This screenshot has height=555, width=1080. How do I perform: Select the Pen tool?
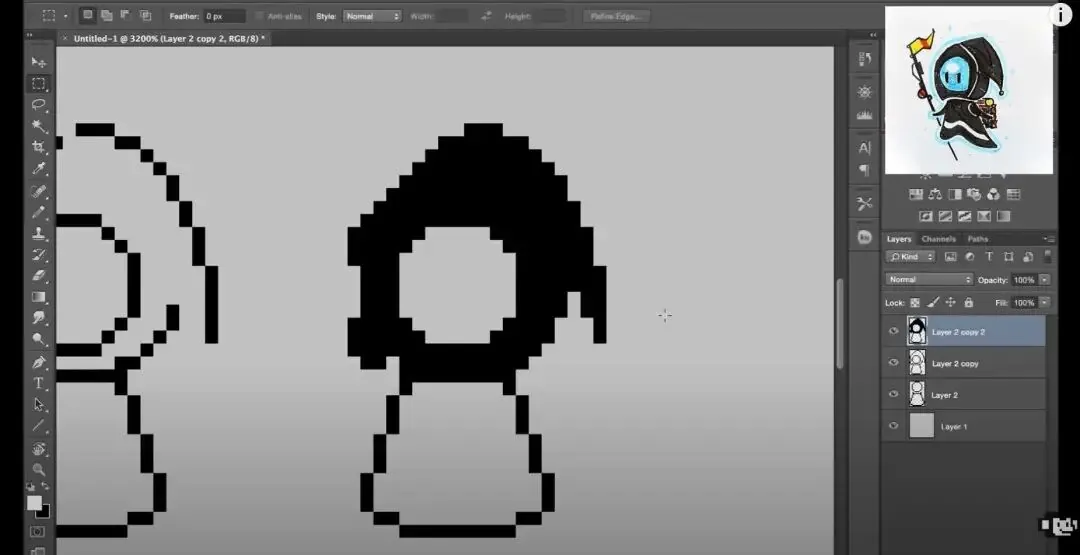click(39, 362)
